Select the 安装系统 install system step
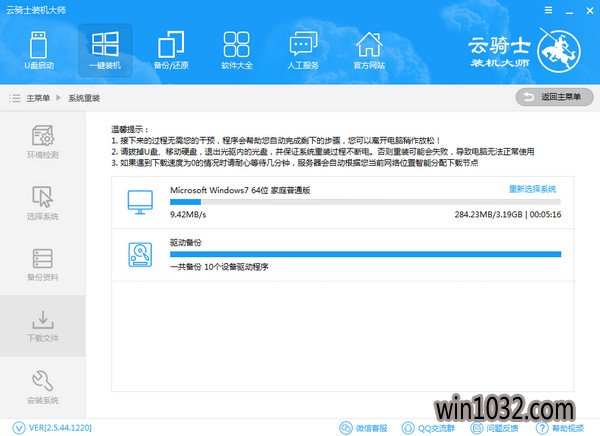 point(43,387)
